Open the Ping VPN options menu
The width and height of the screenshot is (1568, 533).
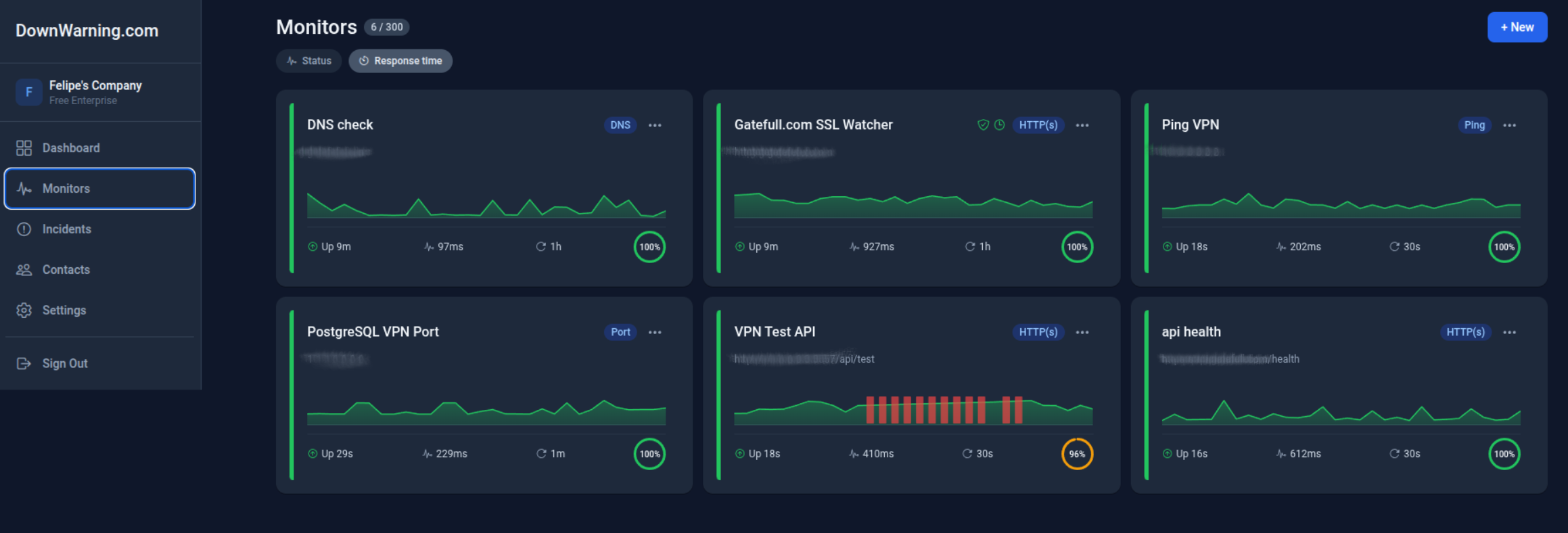pyautogui.click(x=1509, y=125)
